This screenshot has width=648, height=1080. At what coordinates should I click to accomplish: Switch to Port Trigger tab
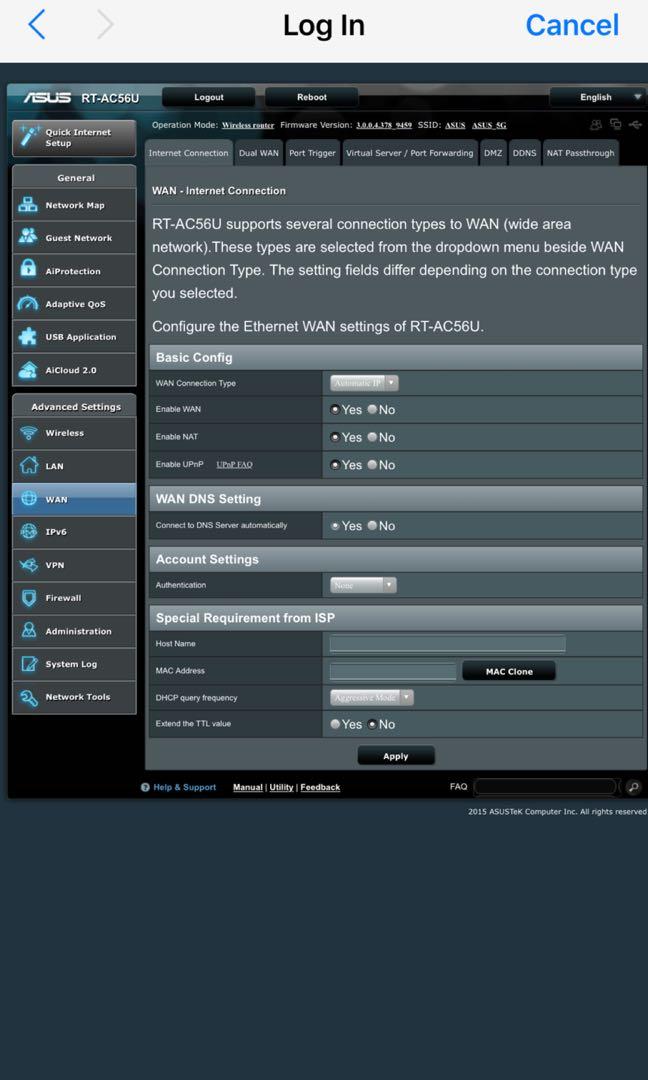[313, 153]
